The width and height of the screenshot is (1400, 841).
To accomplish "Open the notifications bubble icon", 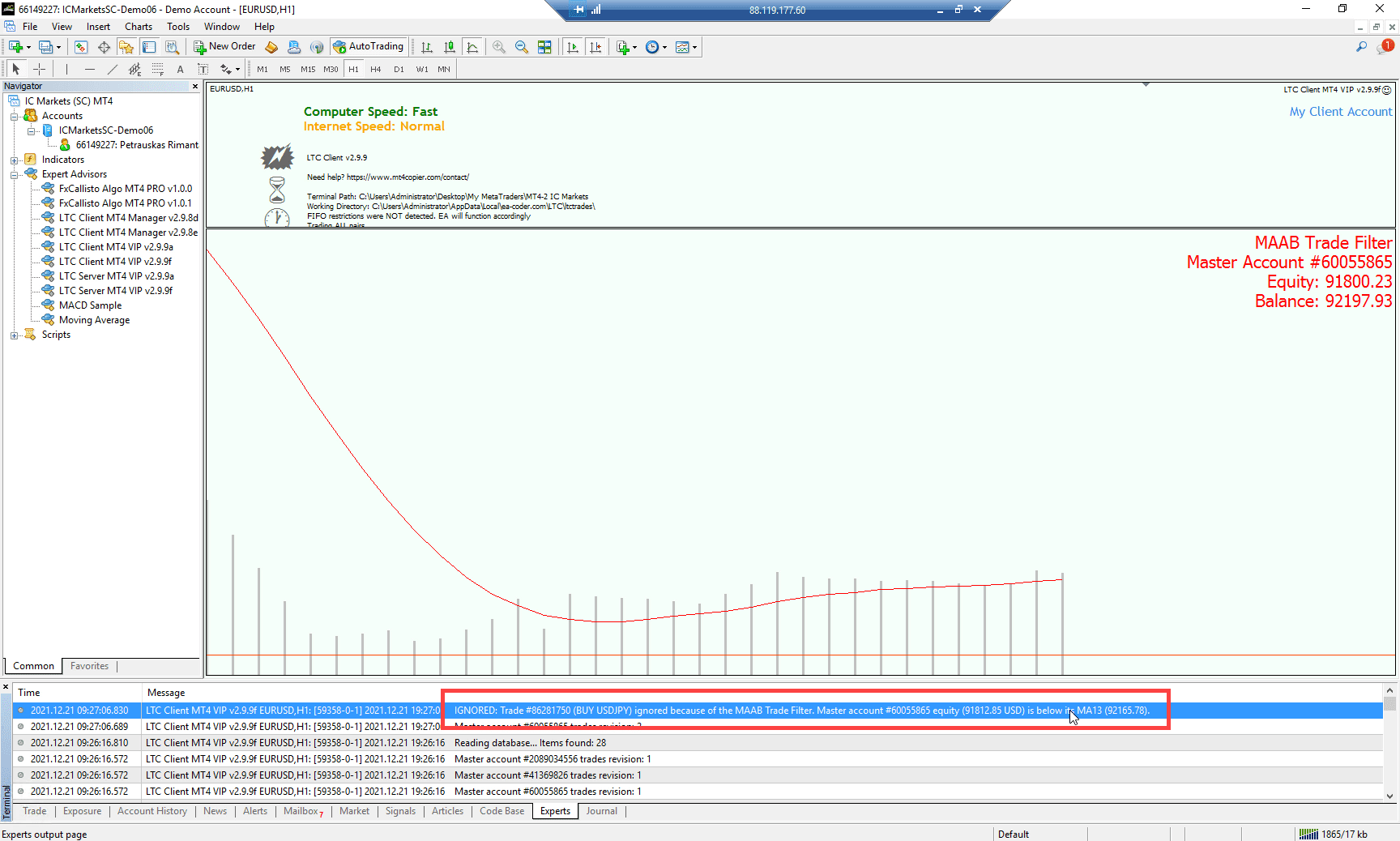I will [x=1385, y=47].
